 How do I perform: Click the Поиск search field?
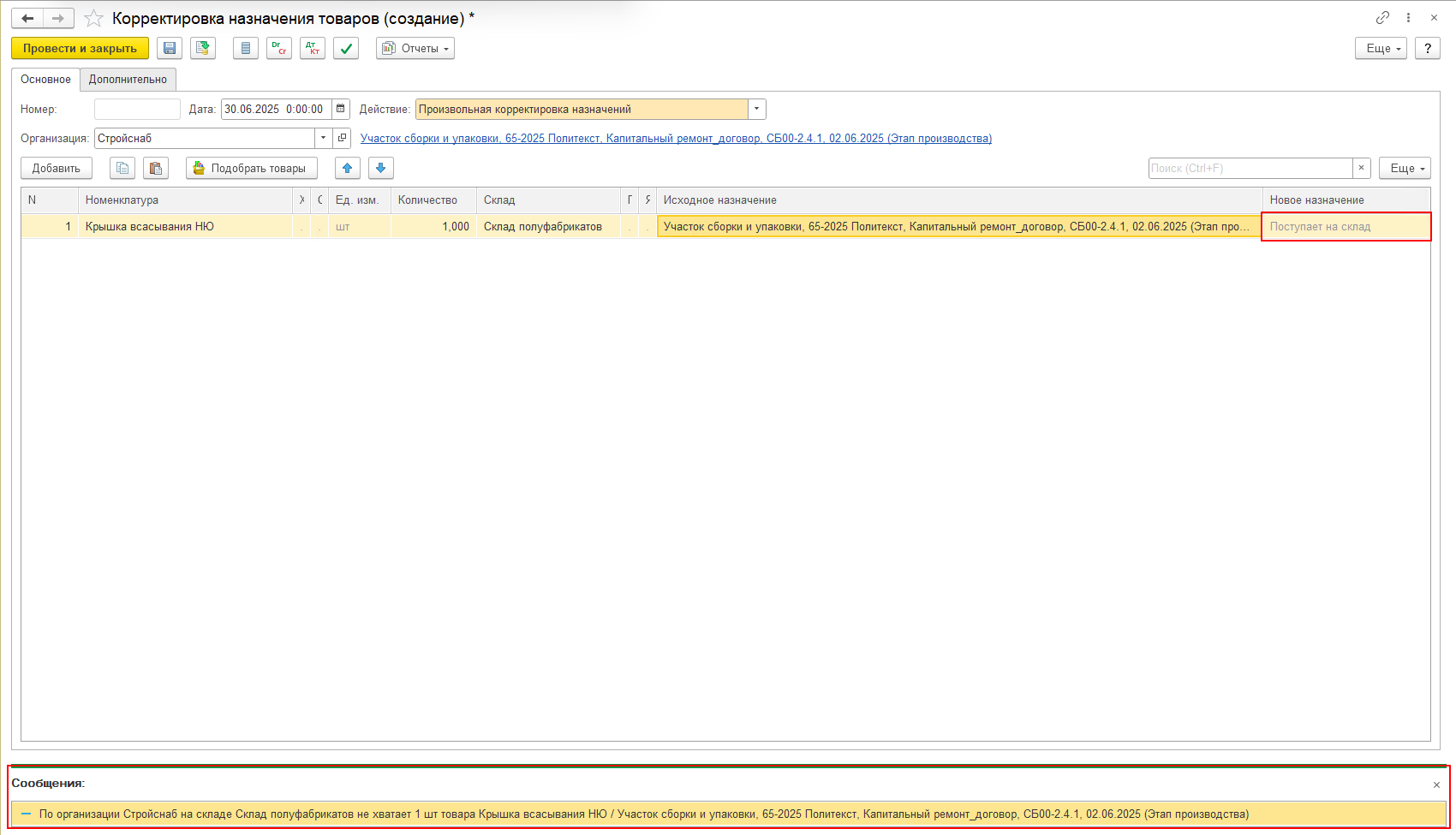(x=1250, y=168)
